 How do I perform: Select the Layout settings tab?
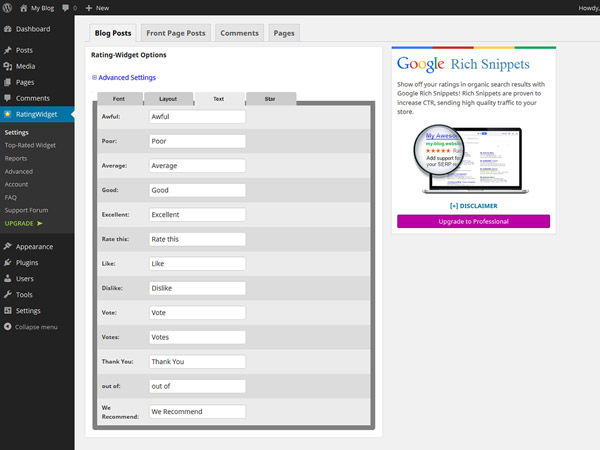168,99
